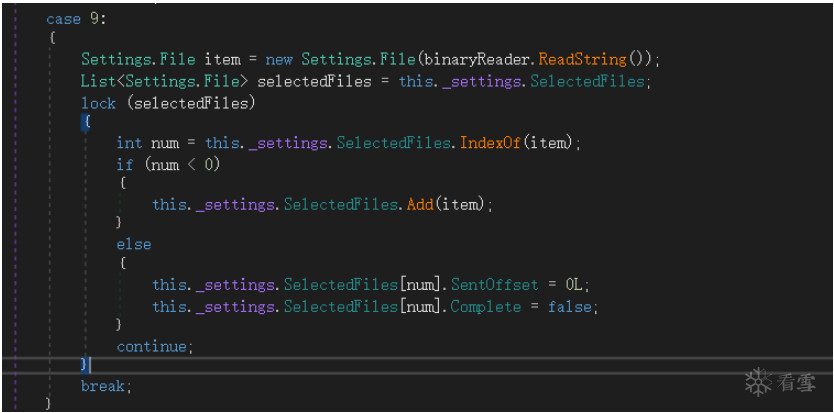This screenshot has height=413, width=834.
Task: Click the 'if' keyword
Action: [124, 164]
